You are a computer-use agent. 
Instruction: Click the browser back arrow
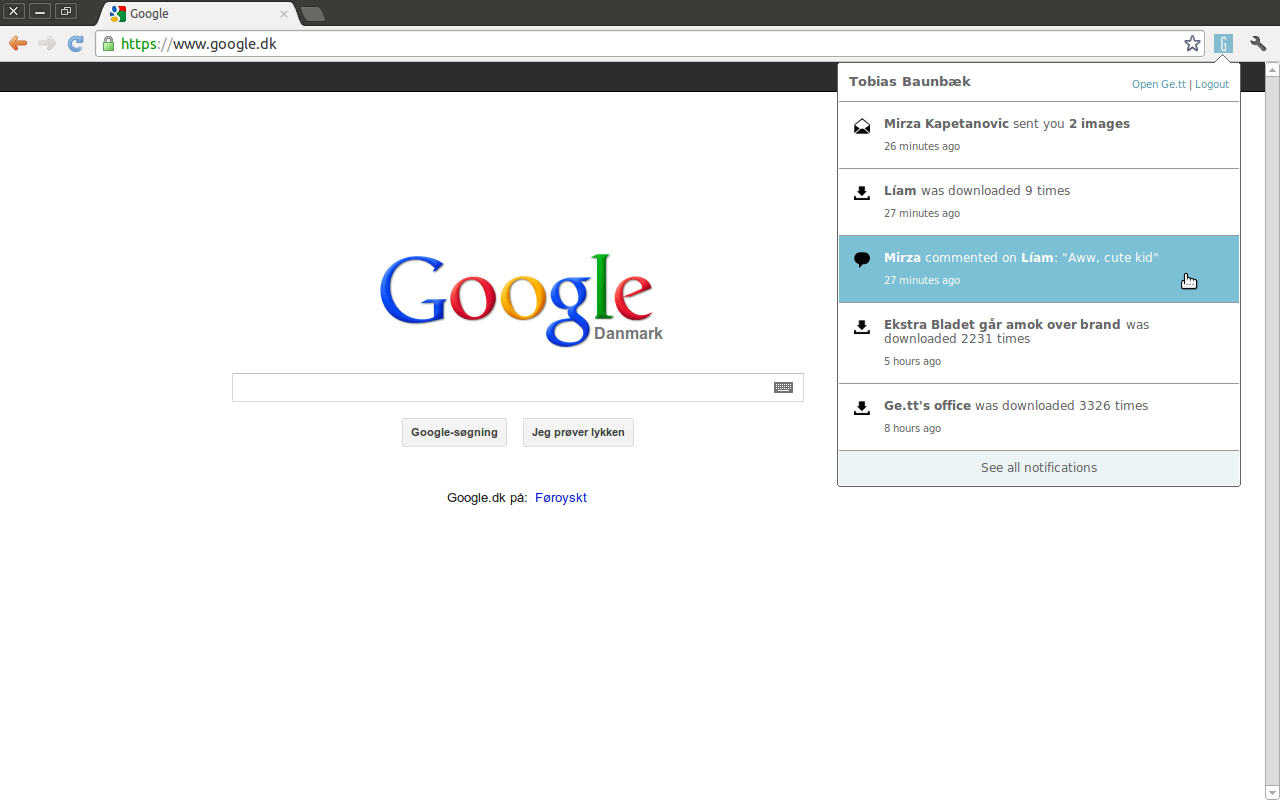coord(18,43)
